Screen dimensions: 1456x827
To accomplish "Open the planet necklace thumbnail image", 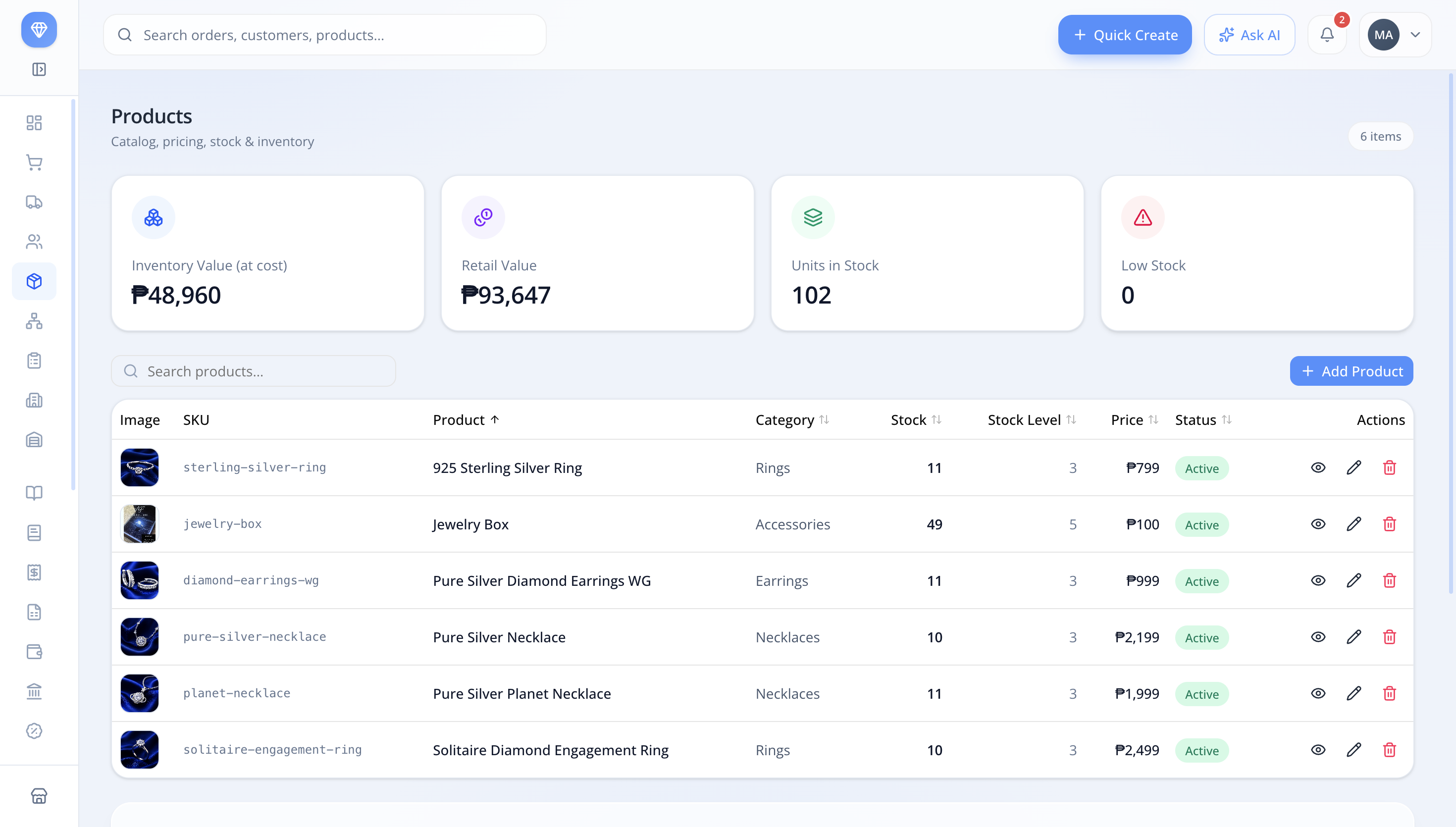I will pyautogui.click(x=140, y=693).
